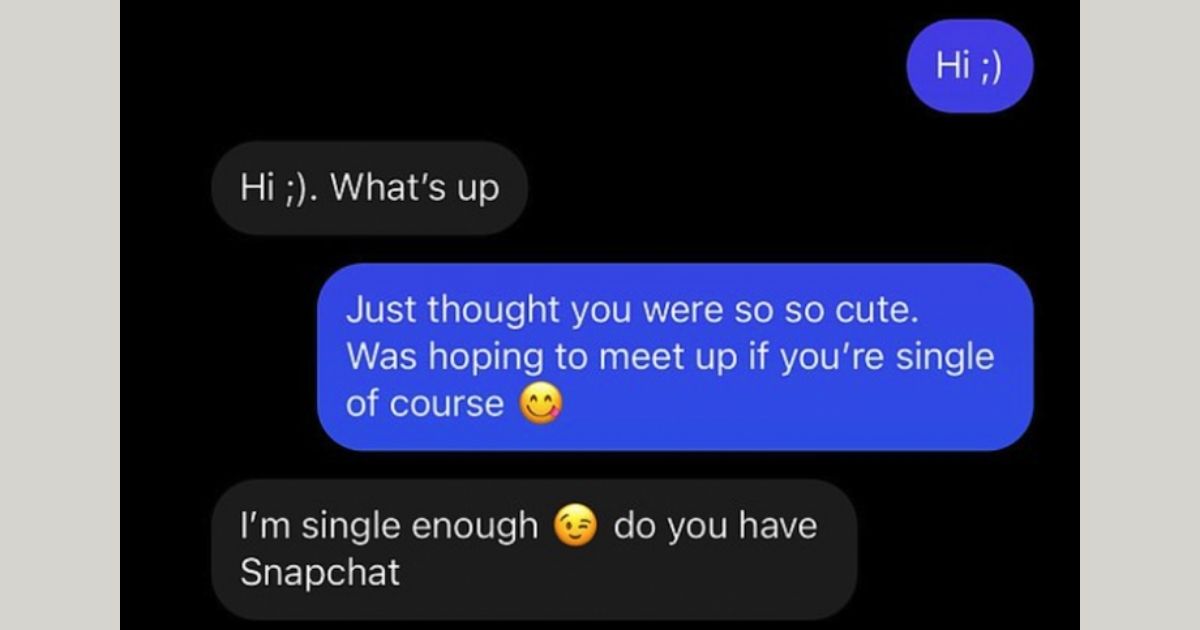Click "of course" beside the yummy emoji
The height and width of the screenshot is (630, 1200).
[425, 404]
